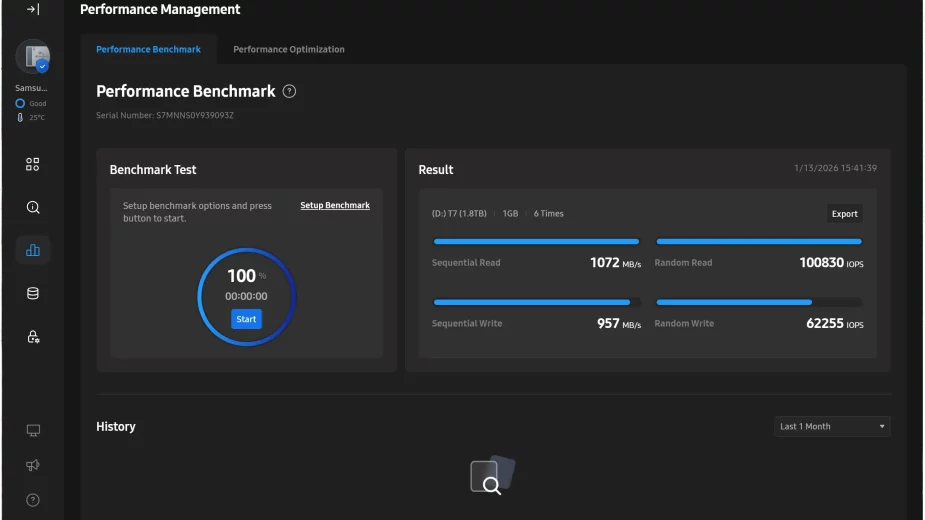Click the Sequential Read result bar
925x520 pixels.
536,241
